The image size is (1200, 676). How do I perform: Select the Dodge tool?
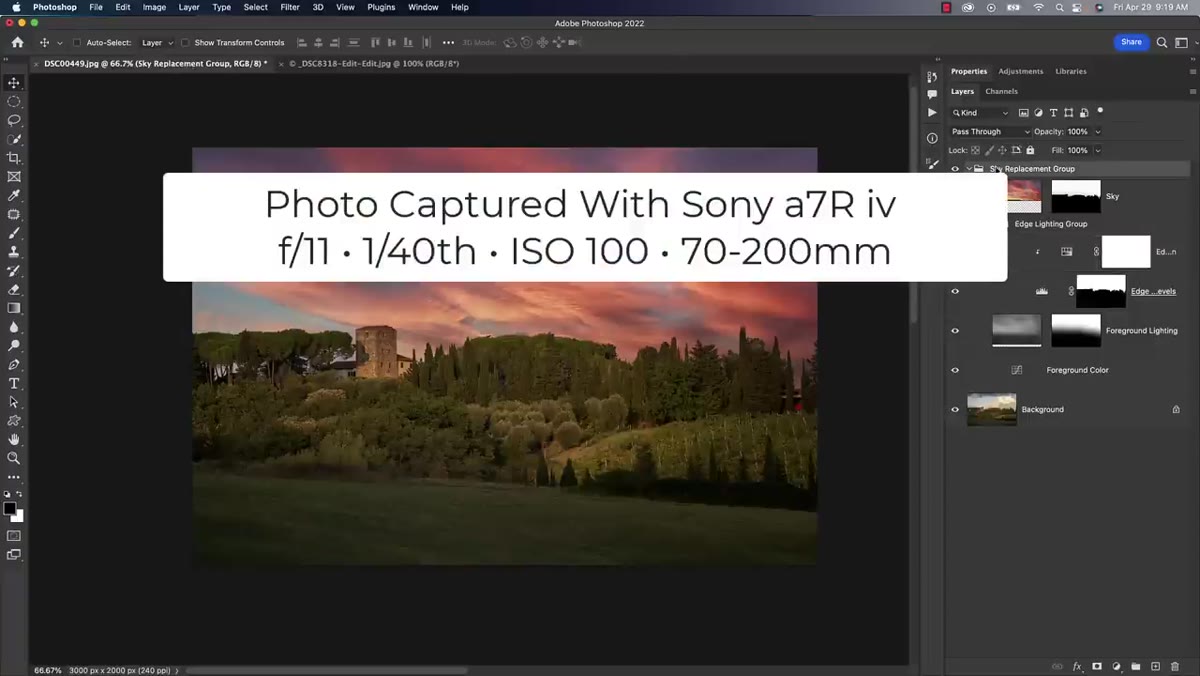pyautogui.click(x=14, y=346)
